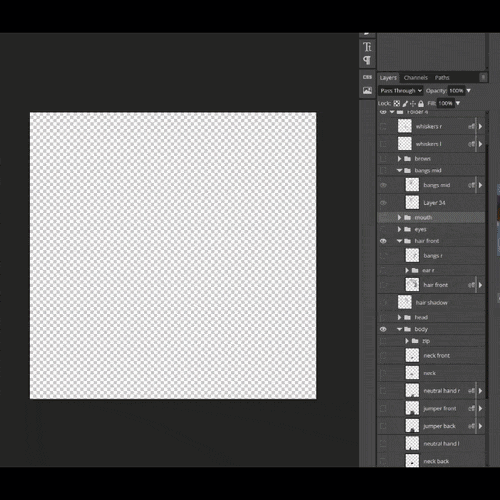500x500 pixels.
Task: Show the mouth folder
Action: (x=383, y=218)
